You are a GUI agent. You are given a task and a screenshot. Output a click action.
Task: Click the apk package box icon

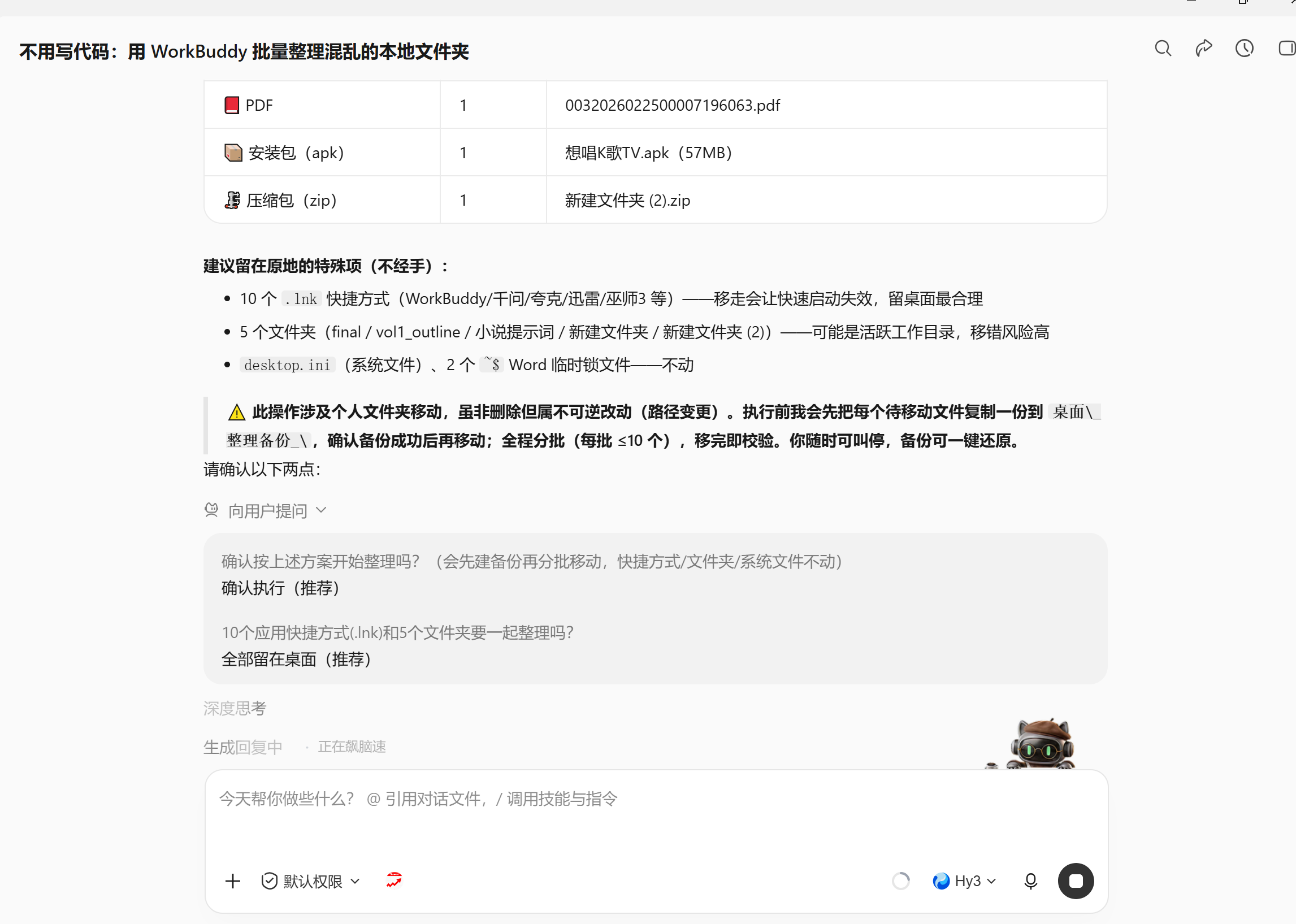[x=233, y=153]
